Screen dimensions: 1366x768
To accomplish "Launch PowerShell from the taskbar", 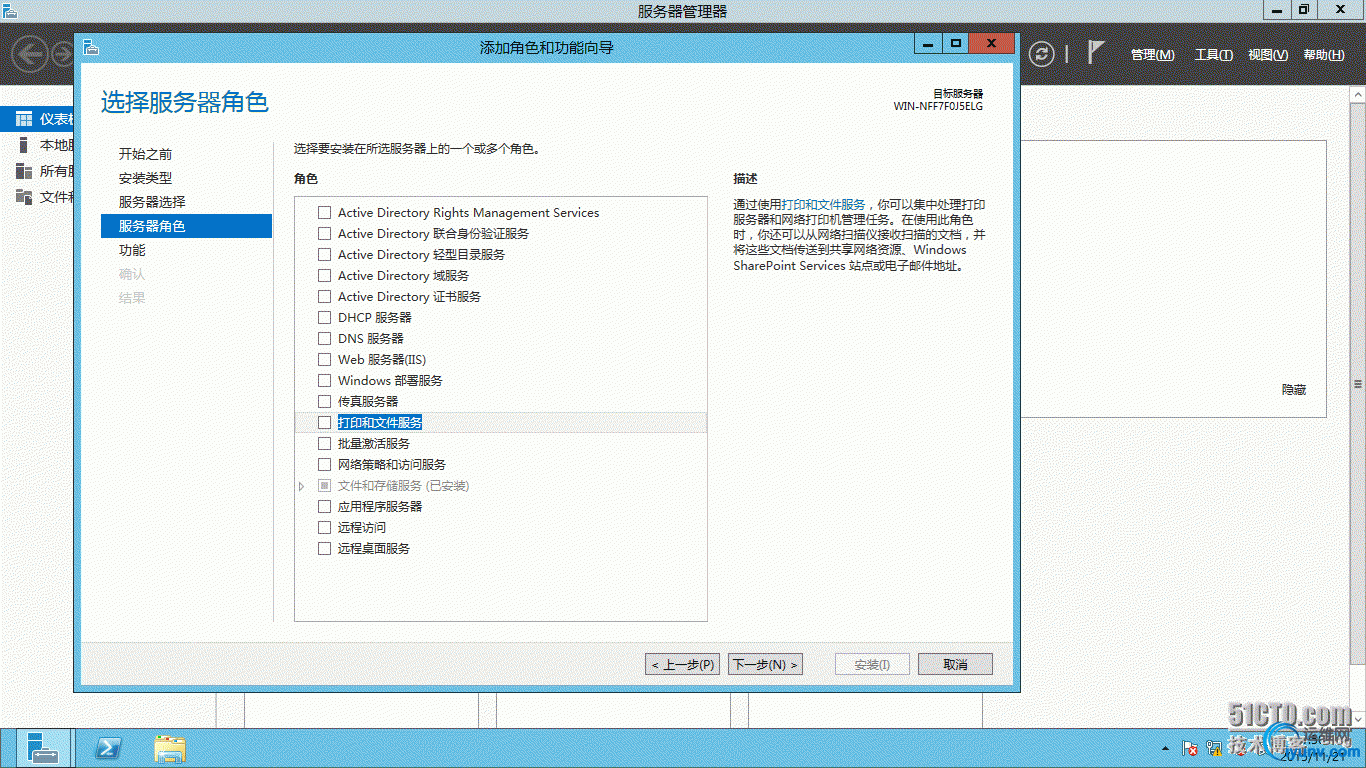I will (107, 748).
